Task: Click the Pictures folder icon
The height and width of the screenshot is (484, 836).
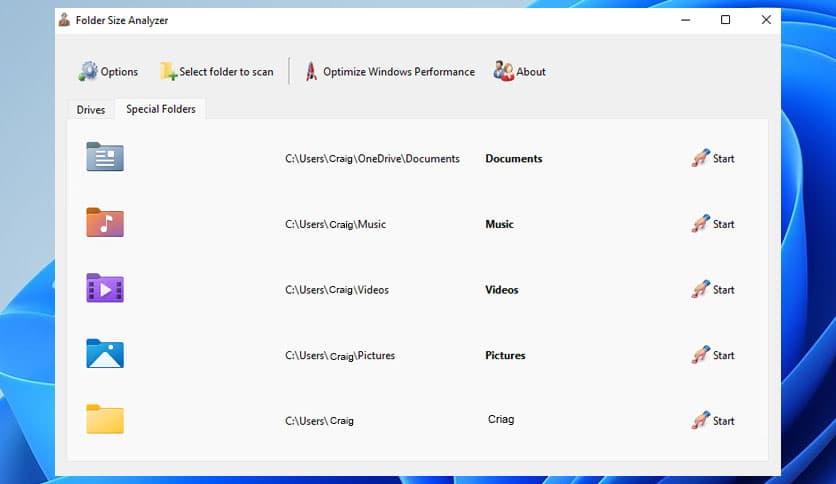Action: point(105,353)
